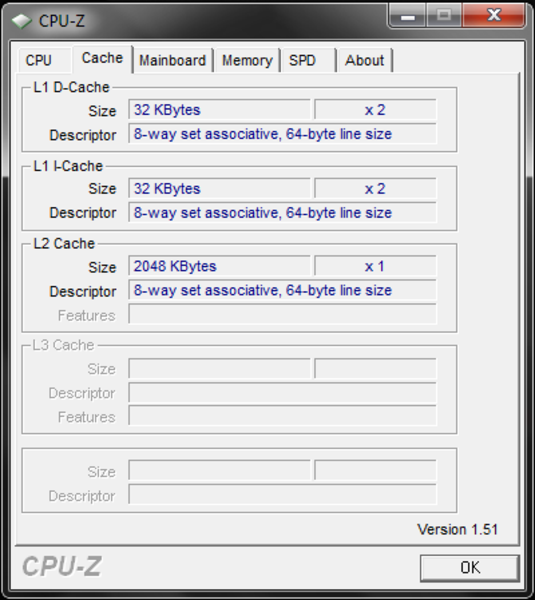Click the L1 D-Cache size field
The image size is (535, 600).
coord(219,110)
